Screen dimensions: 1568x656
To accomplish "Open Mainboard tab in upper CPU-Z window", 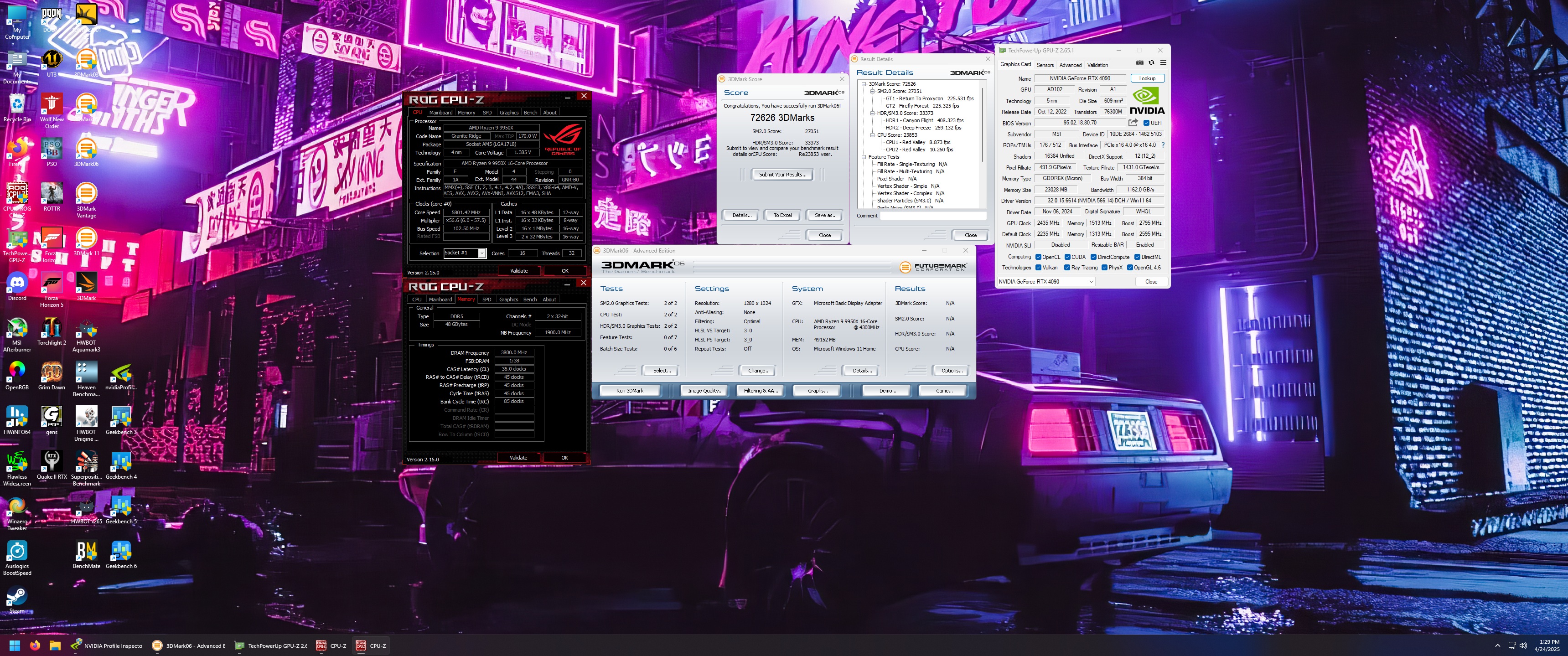I will 441,113.
